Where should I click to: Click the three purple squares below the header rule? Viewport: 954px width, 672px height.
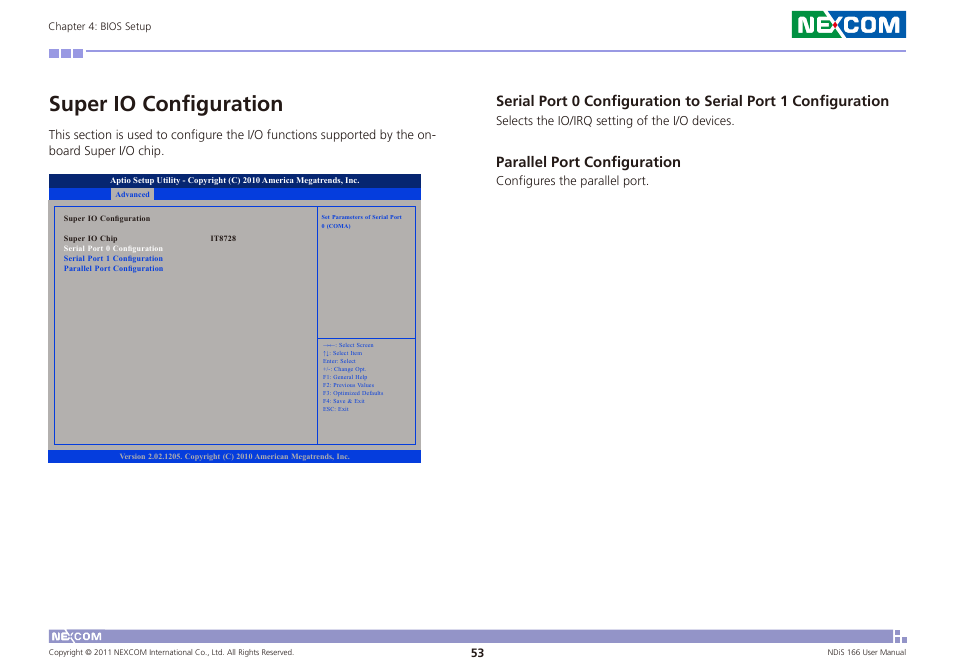[64, 52]
